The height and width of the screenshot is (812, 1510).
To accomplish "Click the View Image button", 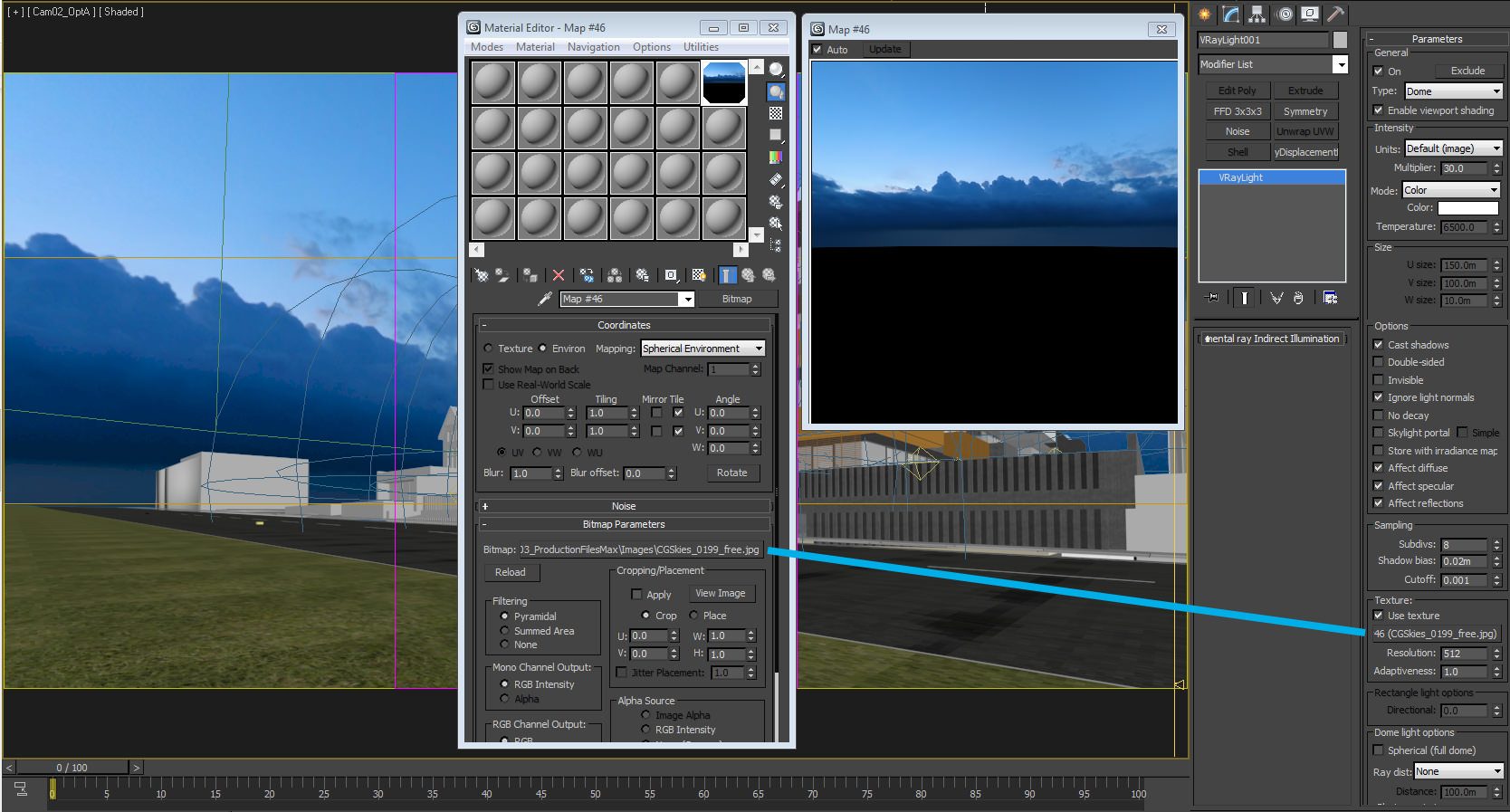I will [x=721, y=594].
